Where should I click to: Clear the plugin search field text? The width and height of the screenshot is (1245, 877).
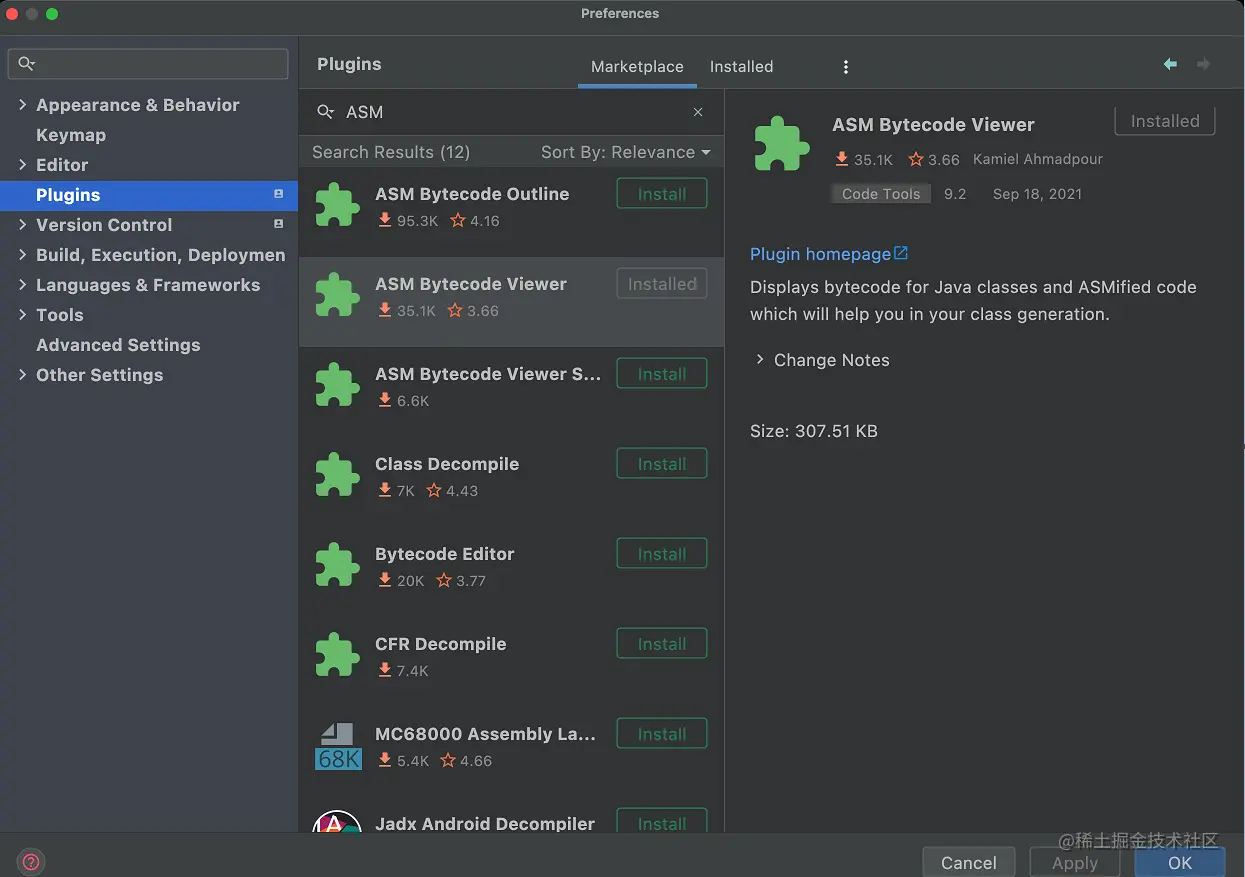(698, 112)
